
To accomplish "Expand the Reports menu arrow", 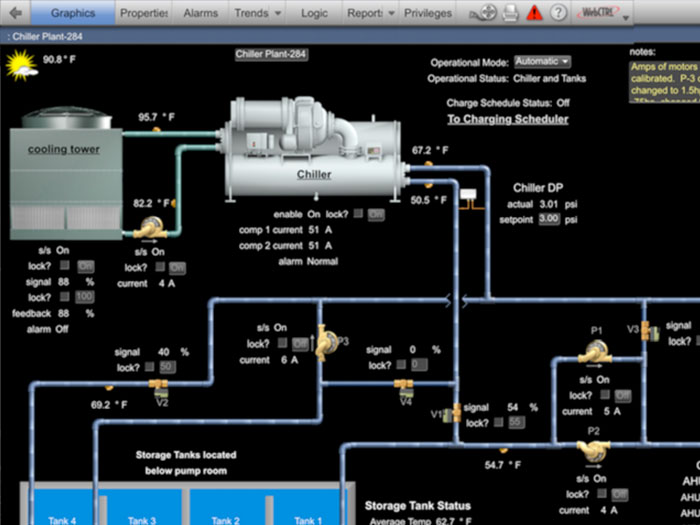I will tap(392, 13).
